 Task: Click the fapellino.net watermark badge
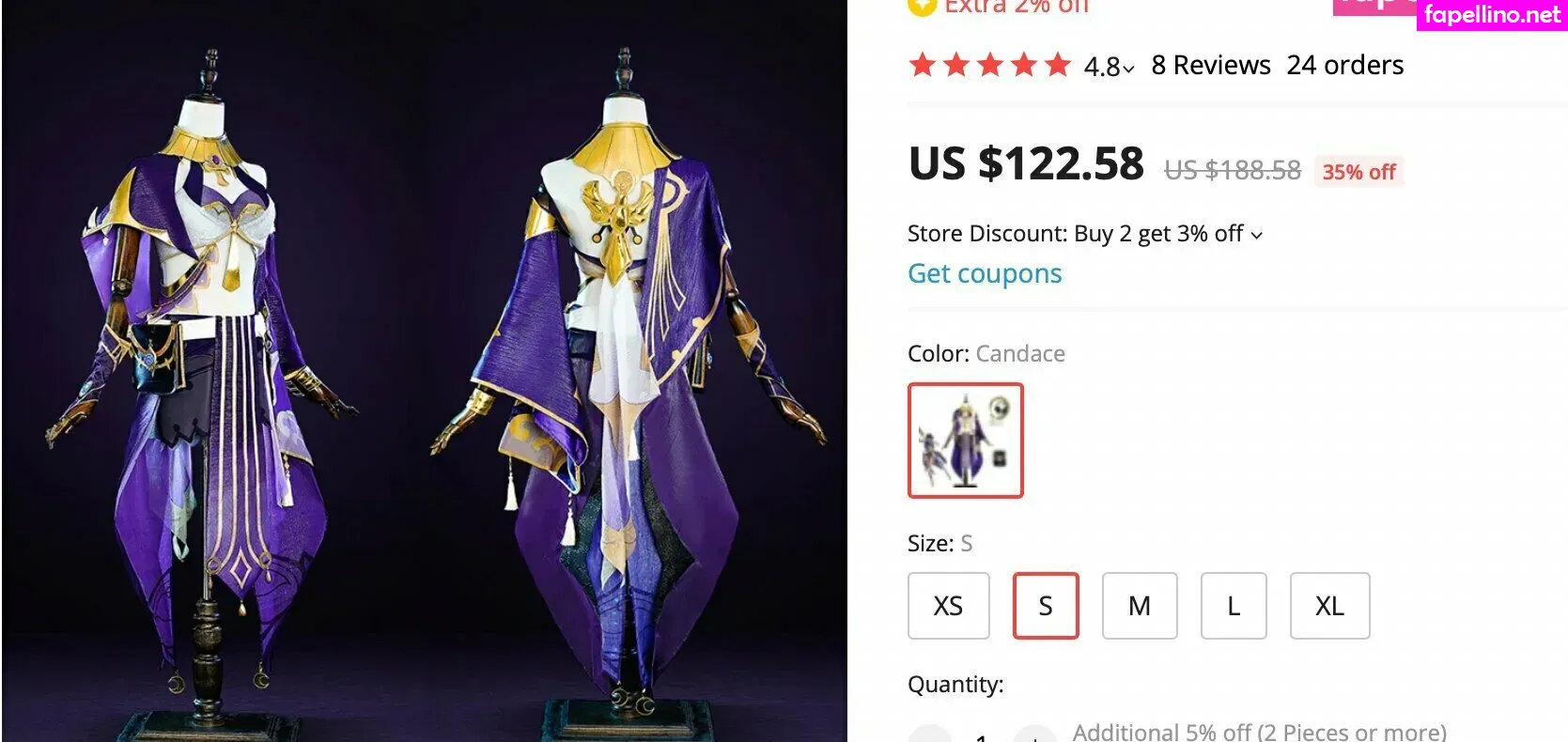click(1492, 15)
